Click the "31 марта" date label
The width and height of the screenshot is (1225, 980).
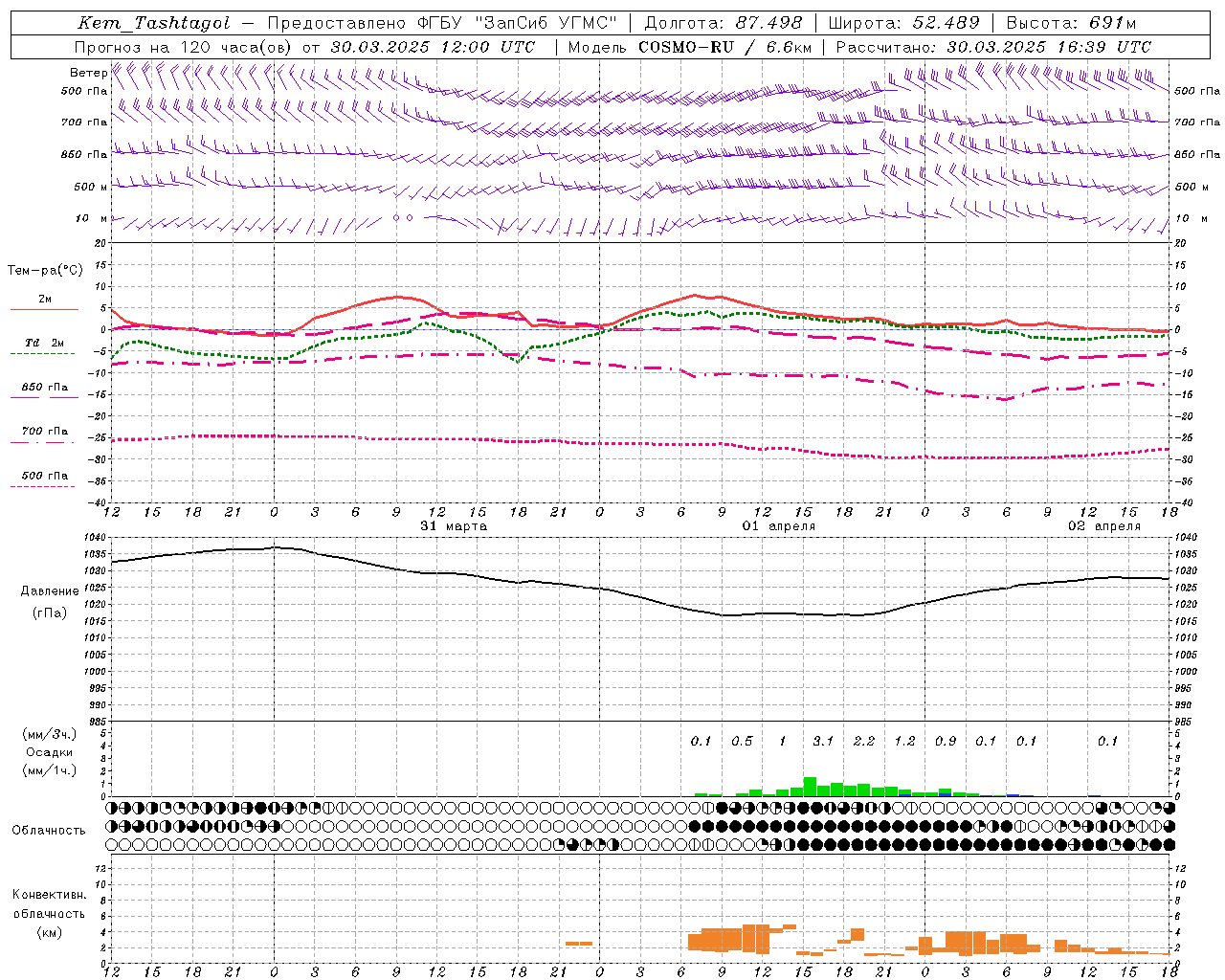coord(454,526)
